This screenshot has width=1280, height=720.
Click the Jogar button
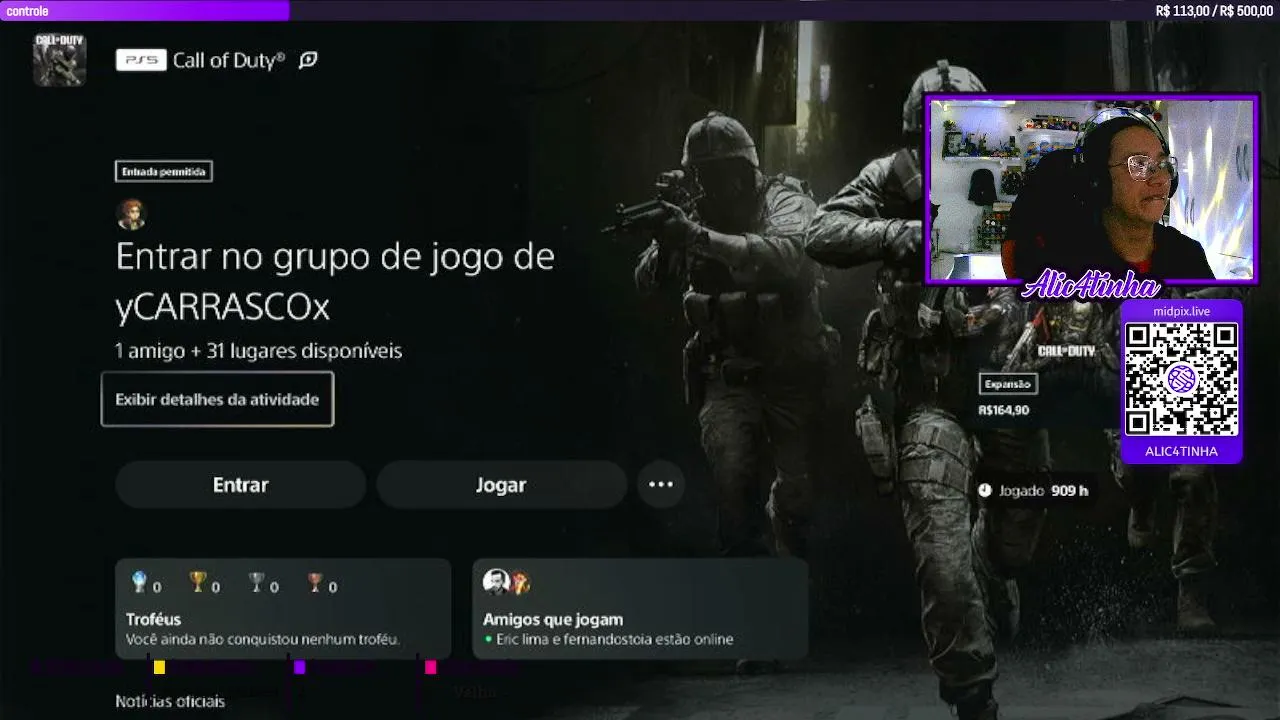[501, 485]
